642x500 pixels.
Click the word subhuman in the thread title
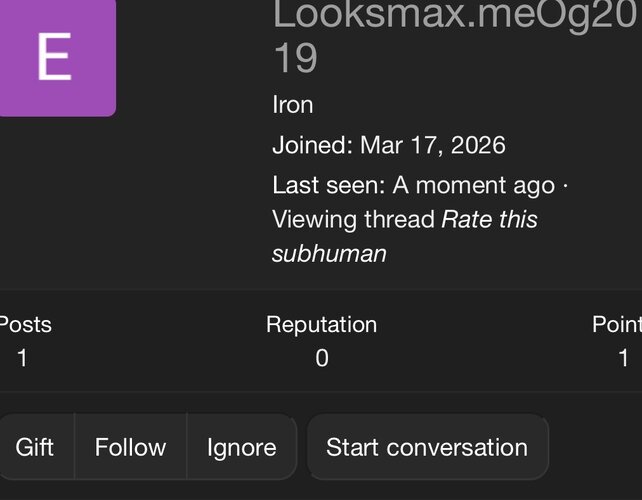coord(329,254)
